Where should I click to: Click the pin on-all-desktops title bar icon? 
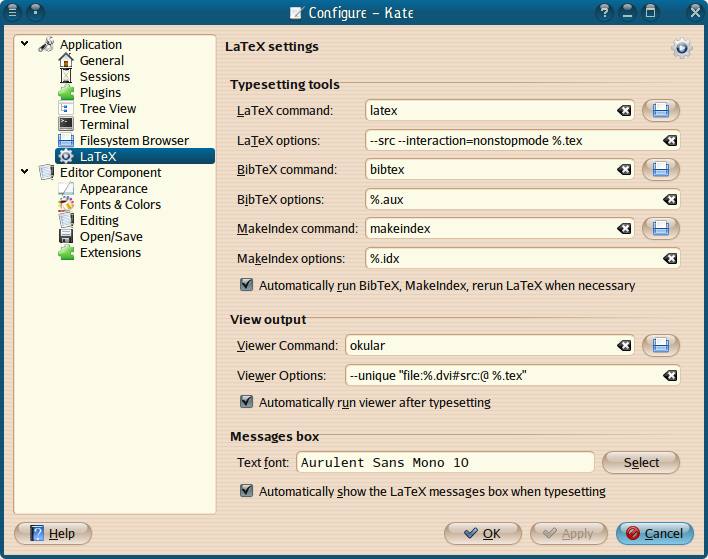35,12
